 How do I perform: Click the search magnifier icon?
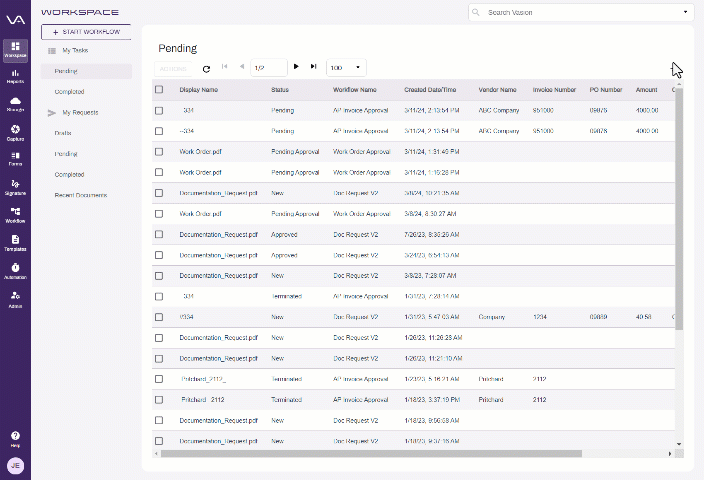(476, 12)
